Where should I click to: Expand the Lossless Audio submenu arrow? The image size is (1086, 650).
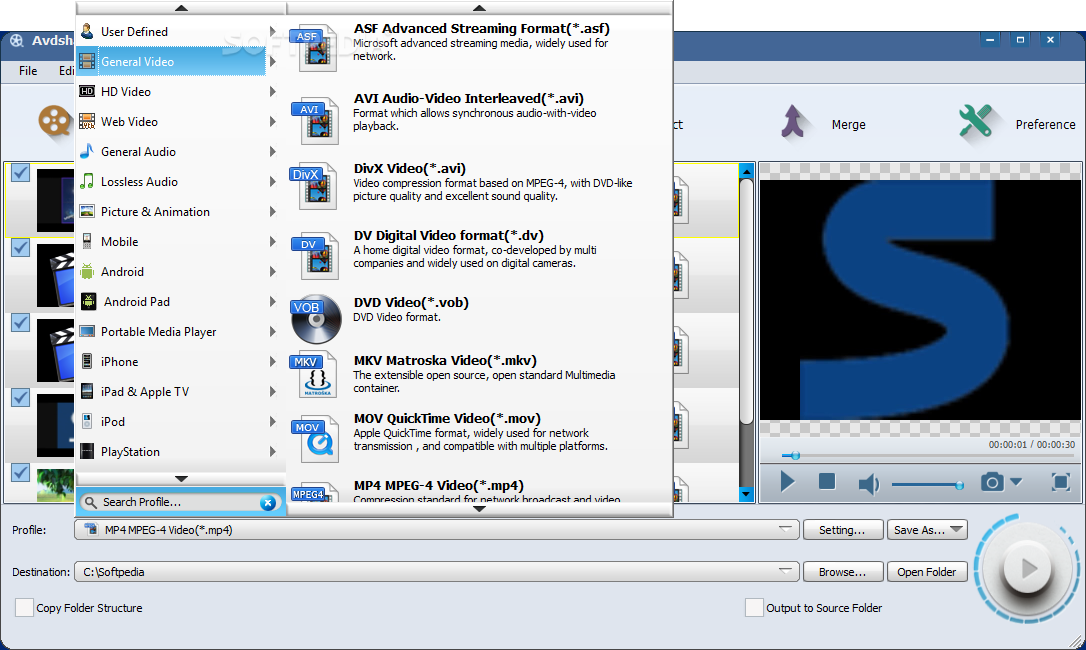coord(273,182)
